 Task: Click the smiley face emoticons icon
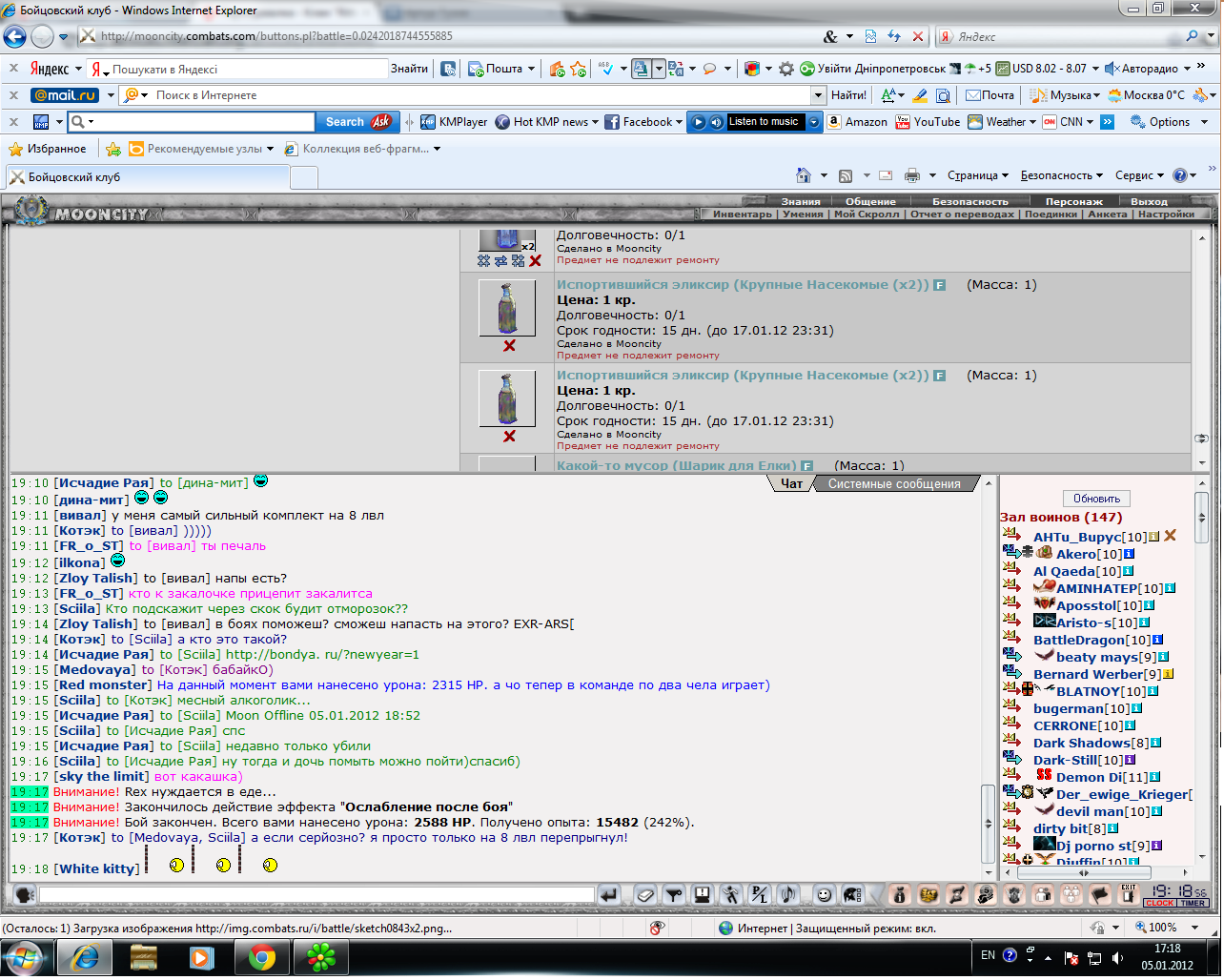coord(825,895)
